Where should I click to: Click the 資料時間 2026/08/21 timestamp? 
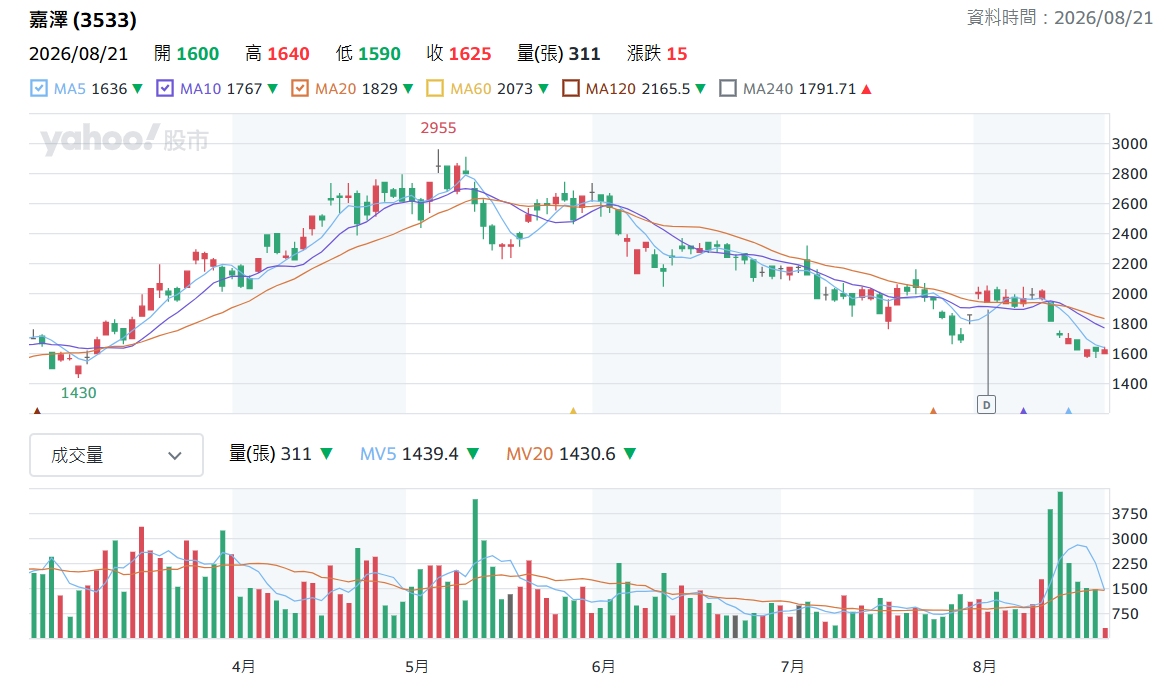pyautogui.click(x=1060, y=18)
